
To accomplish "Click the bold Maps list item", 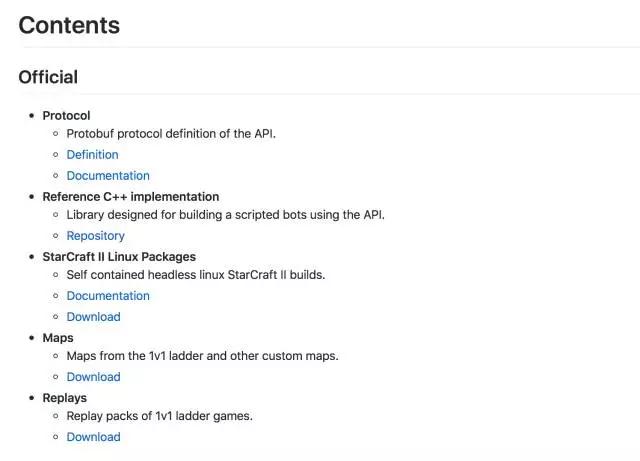I will click(x=58, y=338).
